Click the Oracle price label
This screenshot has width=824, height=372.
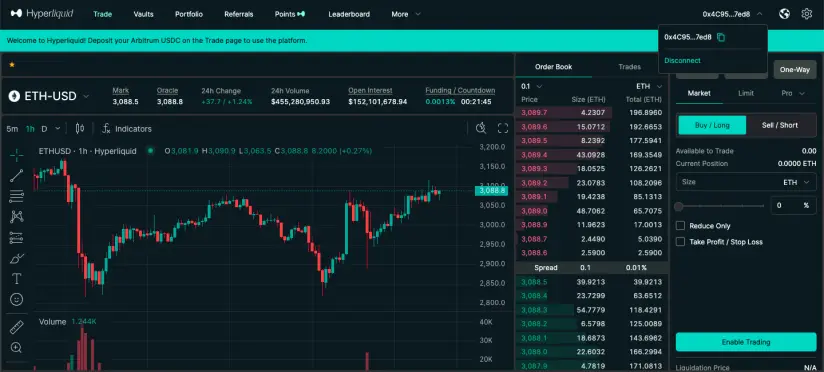[167, 90]
